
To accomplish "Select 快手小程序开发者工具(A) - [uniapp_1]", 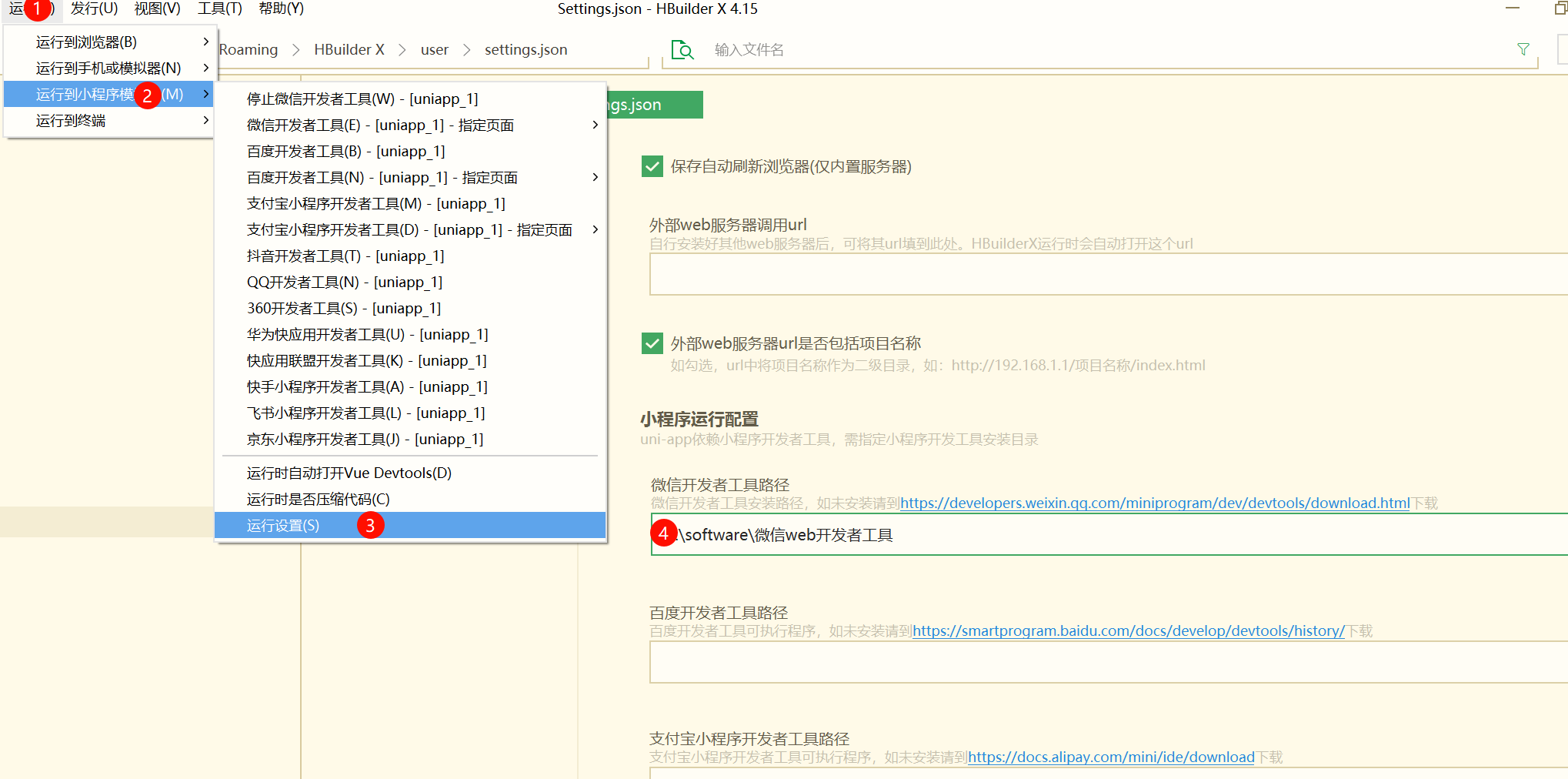I will (410, 386).
